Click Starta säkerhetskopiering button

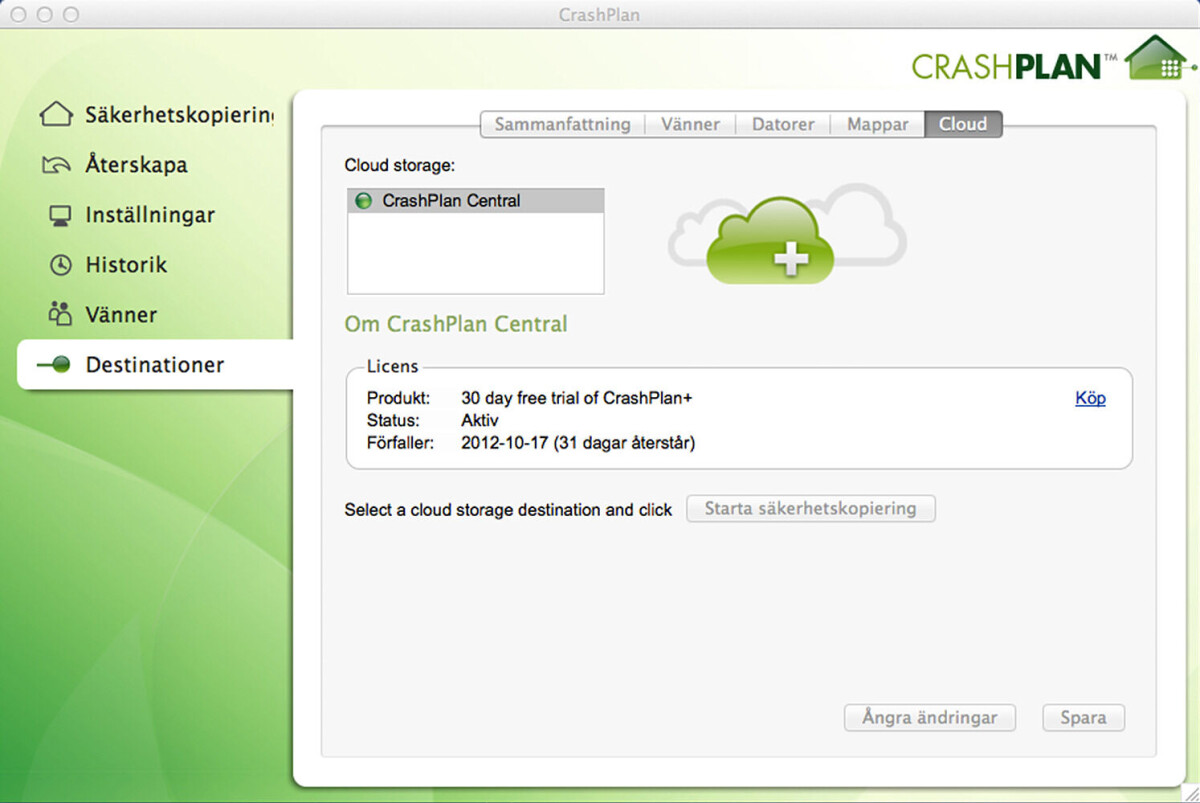click(810, 508)
